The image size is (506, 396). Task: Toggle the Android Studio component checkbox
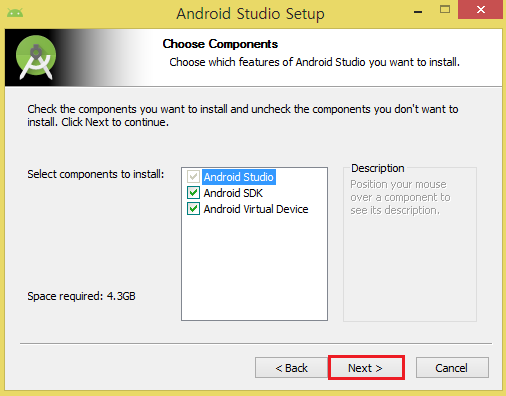193,177
